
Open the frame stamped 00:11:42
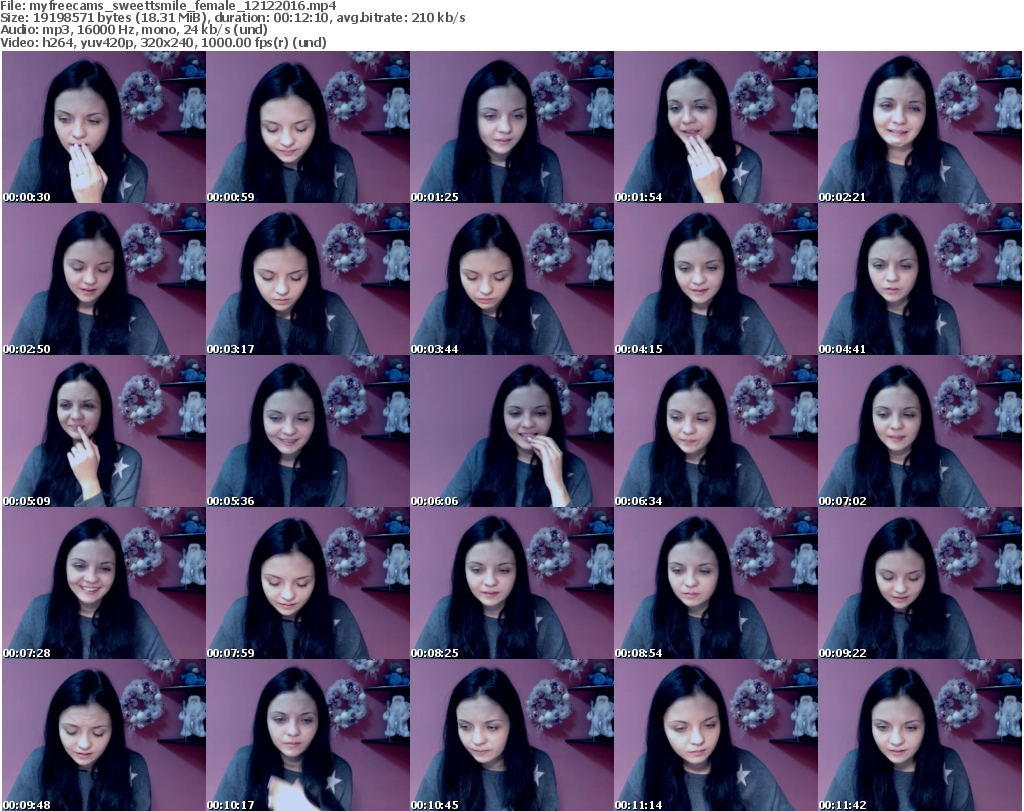point(920,735)
